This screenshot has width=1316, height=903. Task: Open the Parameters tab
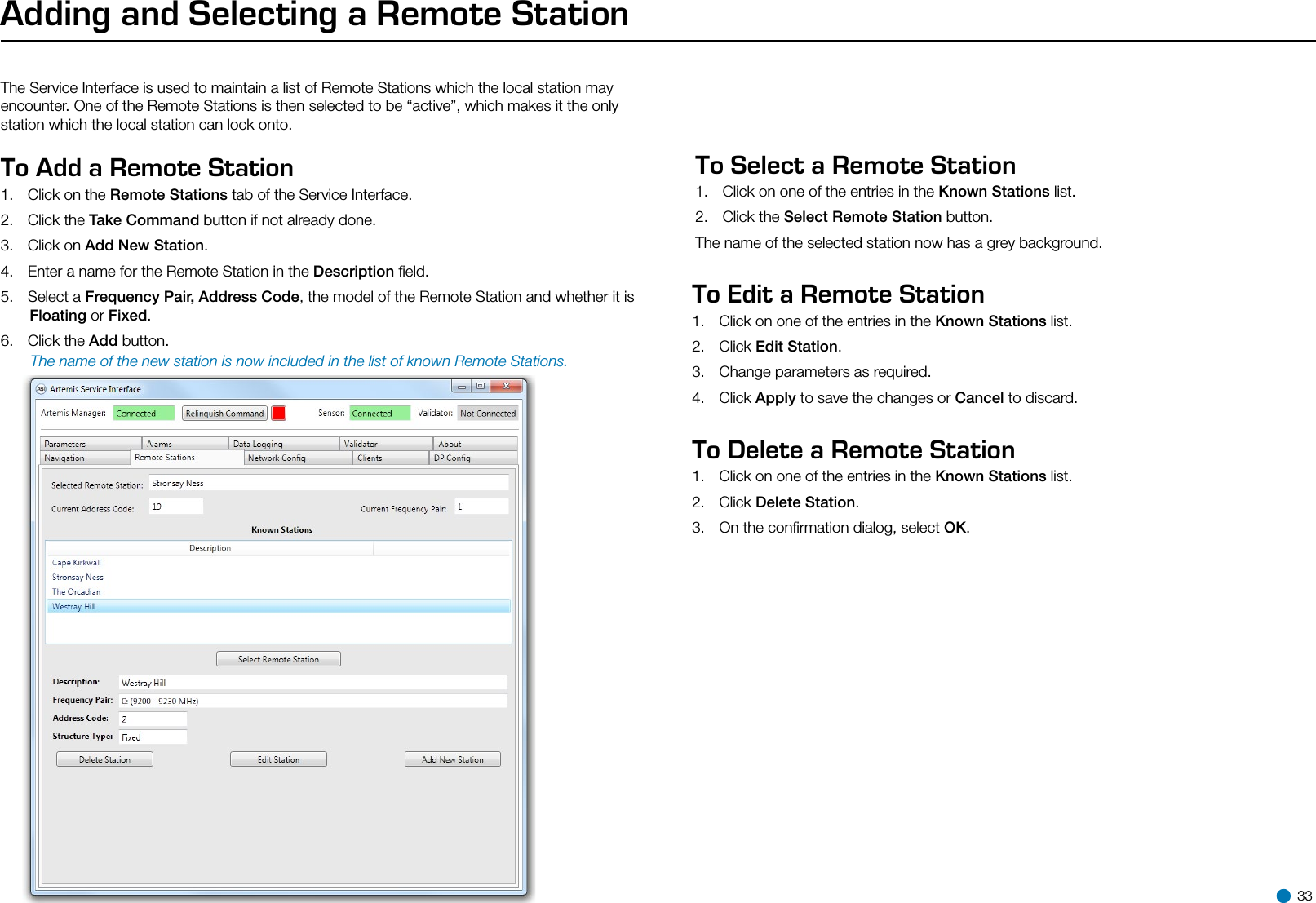click(x=91, y=444)
